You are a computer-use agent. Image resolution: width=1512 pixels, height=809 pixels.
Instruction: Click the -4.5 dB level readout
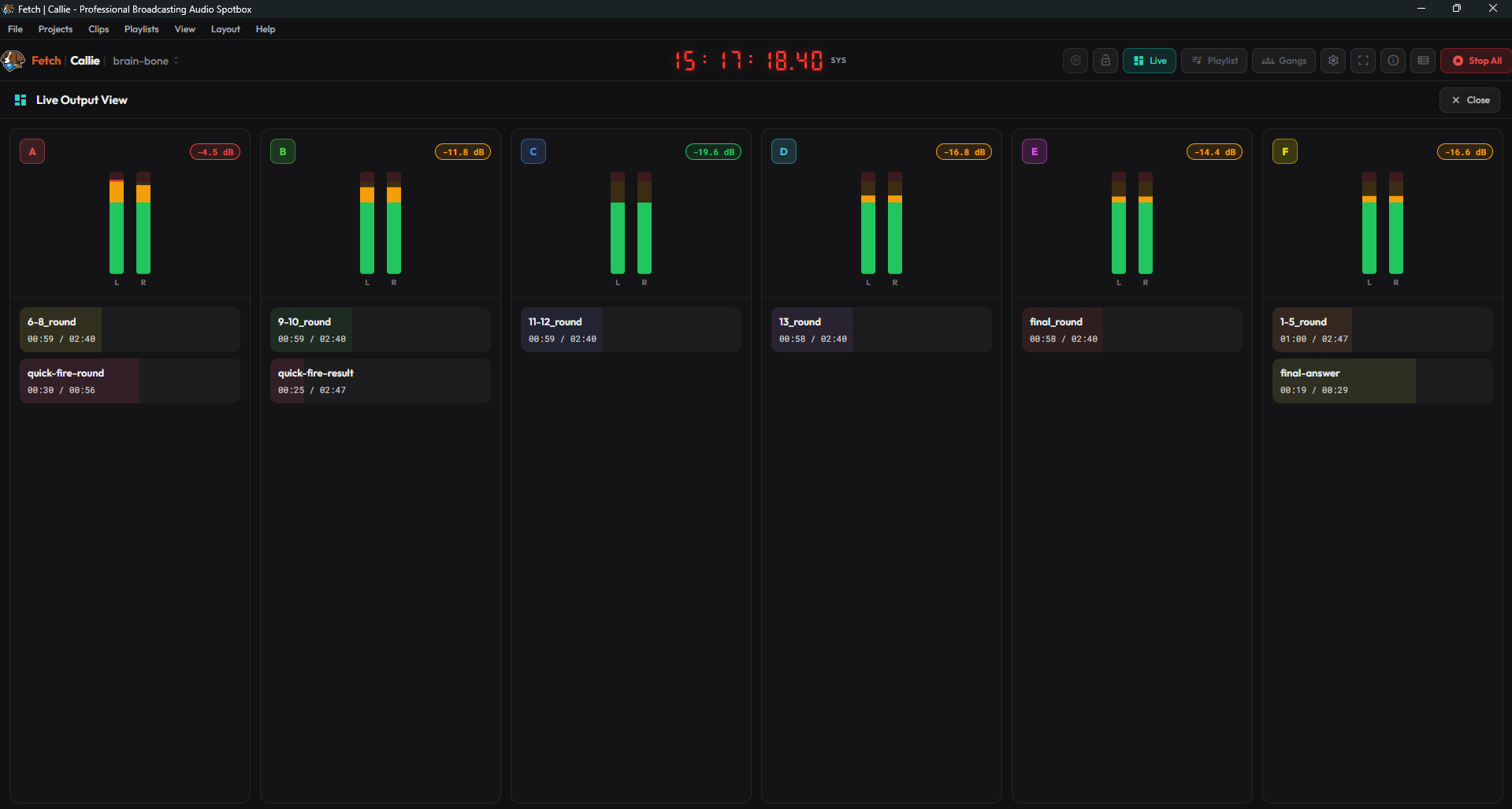pos(215,152)
